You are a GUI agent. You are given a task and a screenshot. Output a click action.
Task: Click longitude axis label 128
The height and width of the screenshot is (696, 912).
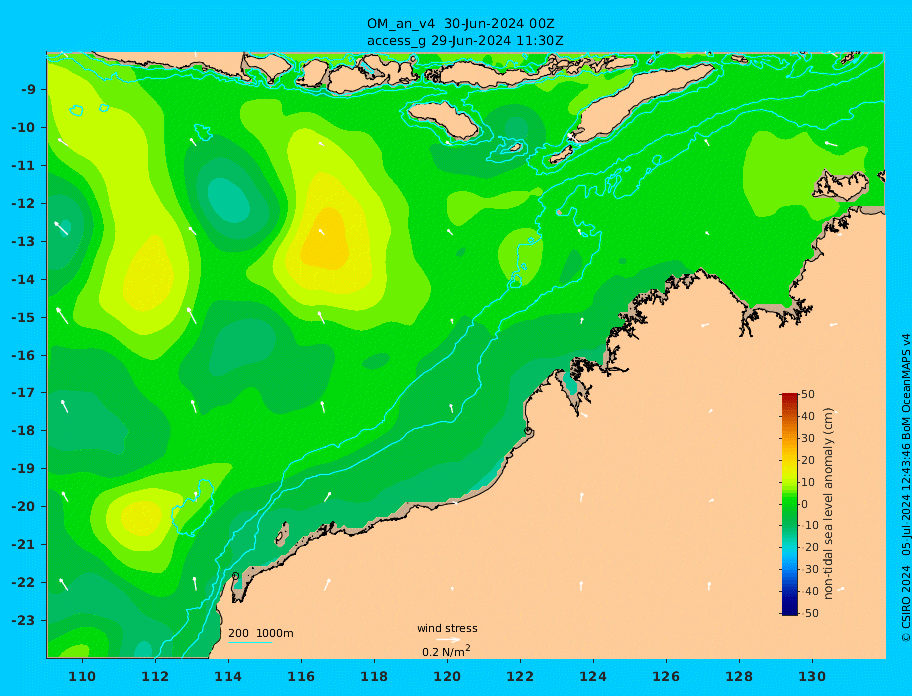coord(739,677)
